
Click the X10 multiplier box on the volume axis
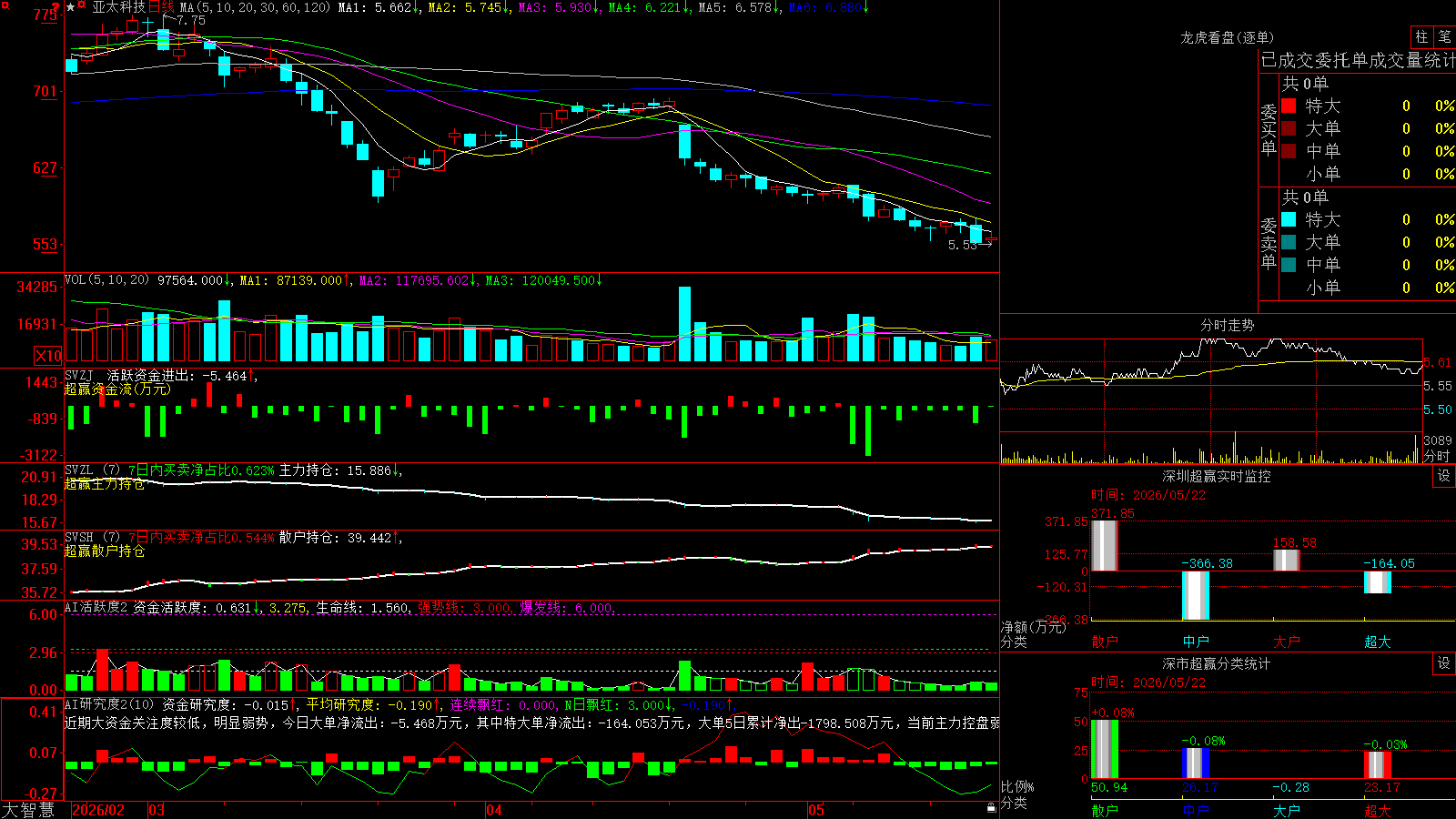(x=48, y=356)
